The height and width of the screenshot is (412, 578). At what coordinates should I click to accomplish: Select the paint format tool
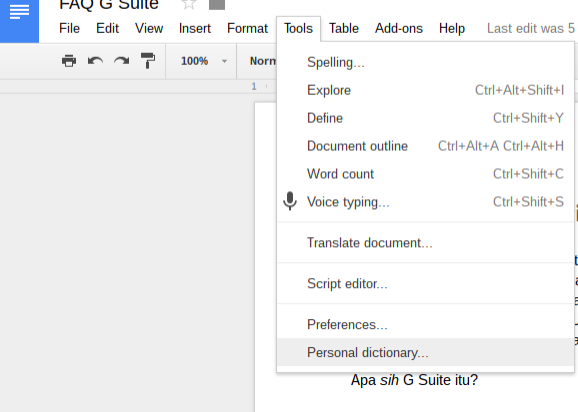tap(148, 61)
